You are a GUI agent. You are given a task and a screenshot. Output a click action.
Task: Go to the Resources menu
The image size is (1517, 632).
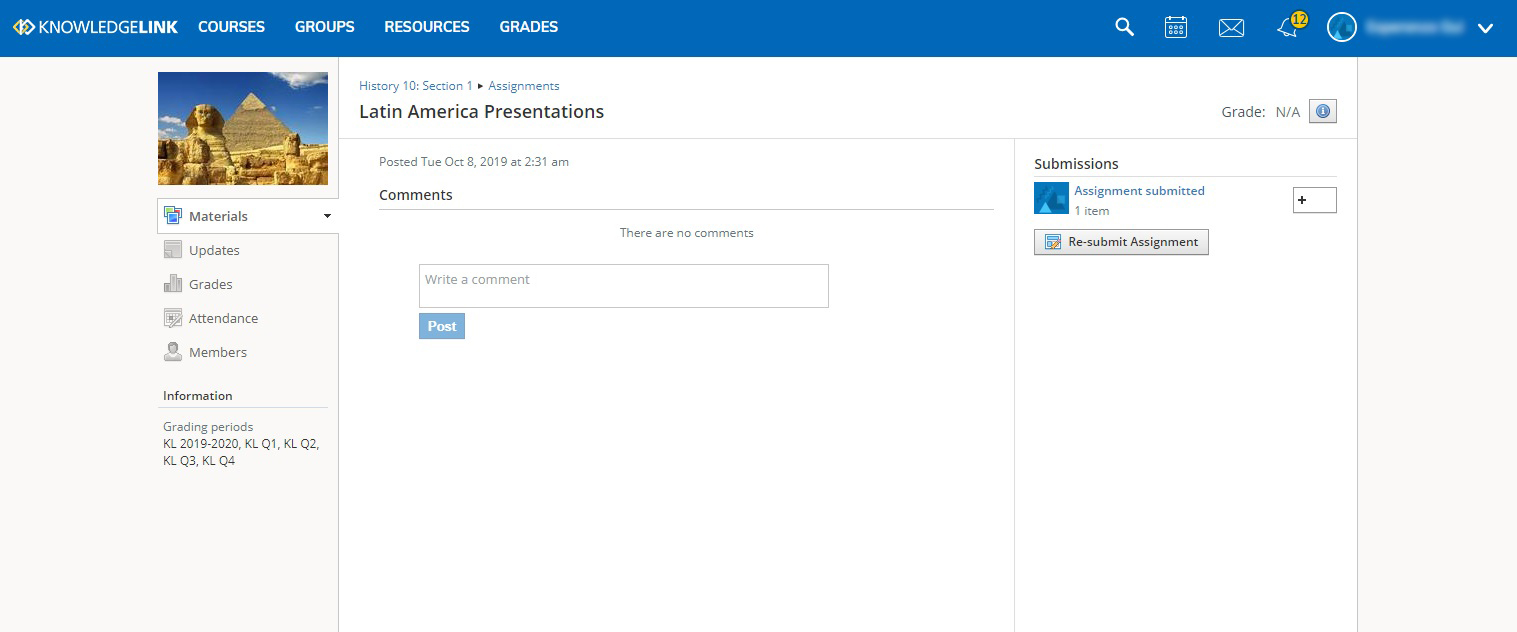coord(426,27)
